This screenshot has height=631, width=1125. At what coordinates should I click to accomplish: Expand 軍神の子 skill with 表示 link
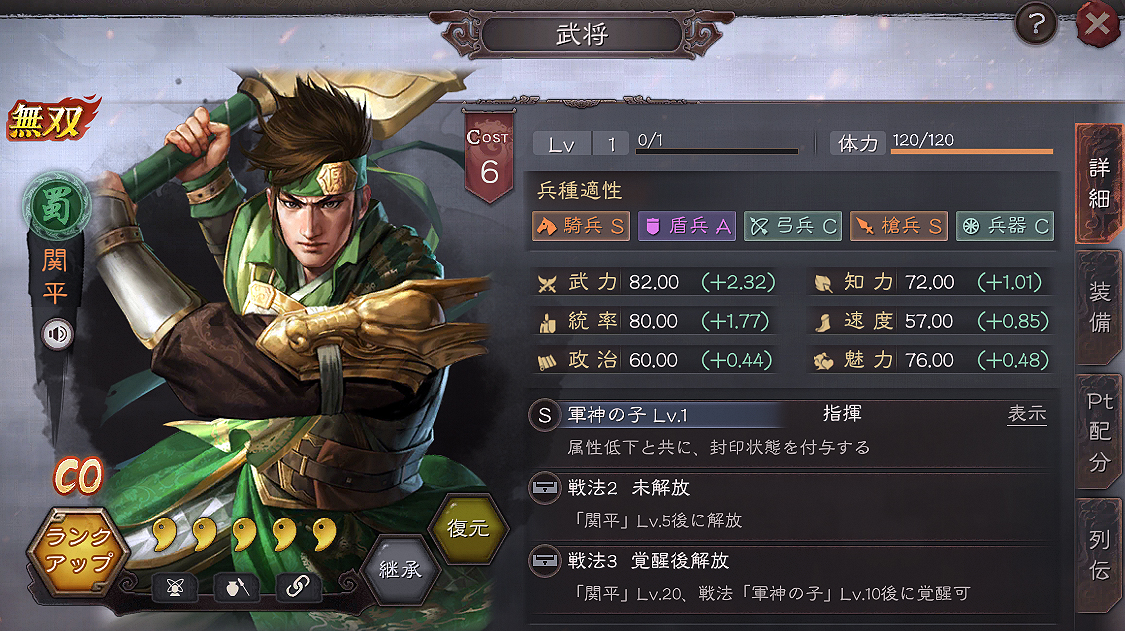click(1027, 413)
